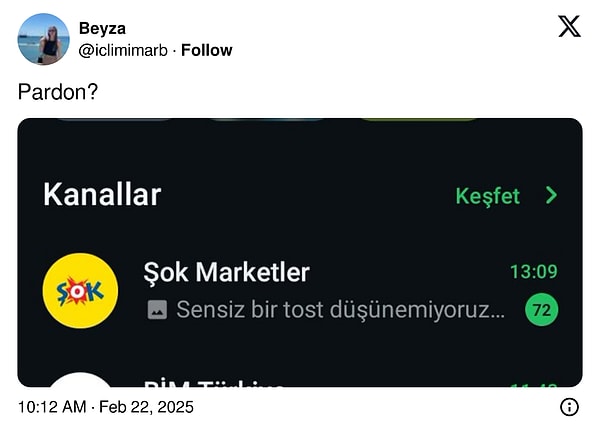The height and width of the screenshot is (437, 600).
Task: Open the partially visible BİM Türkiye channel
Action: 300,381
